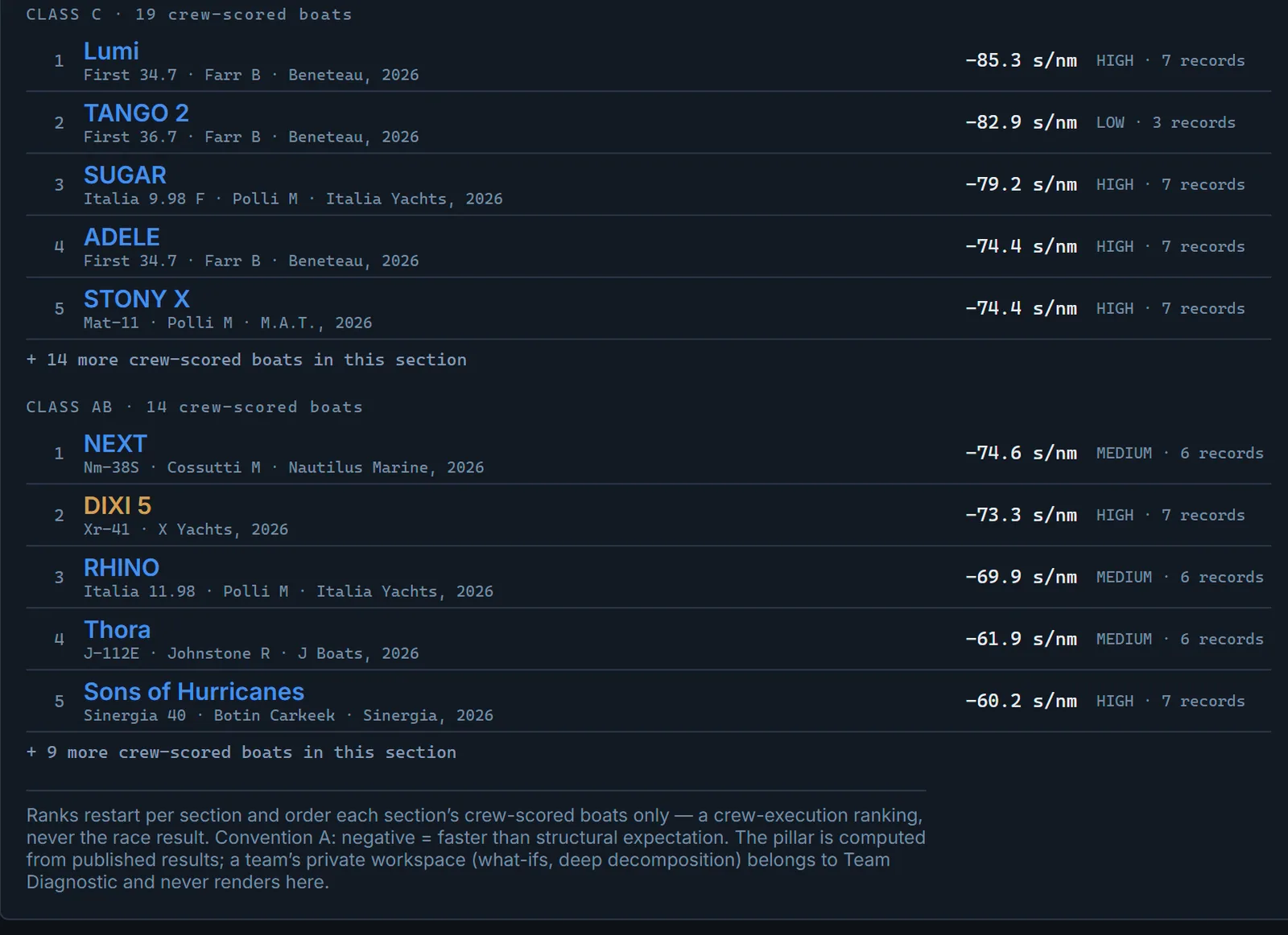Click Thora's -61.9 s/nm value
The image size is (1288, 935).
(1021, 639)
